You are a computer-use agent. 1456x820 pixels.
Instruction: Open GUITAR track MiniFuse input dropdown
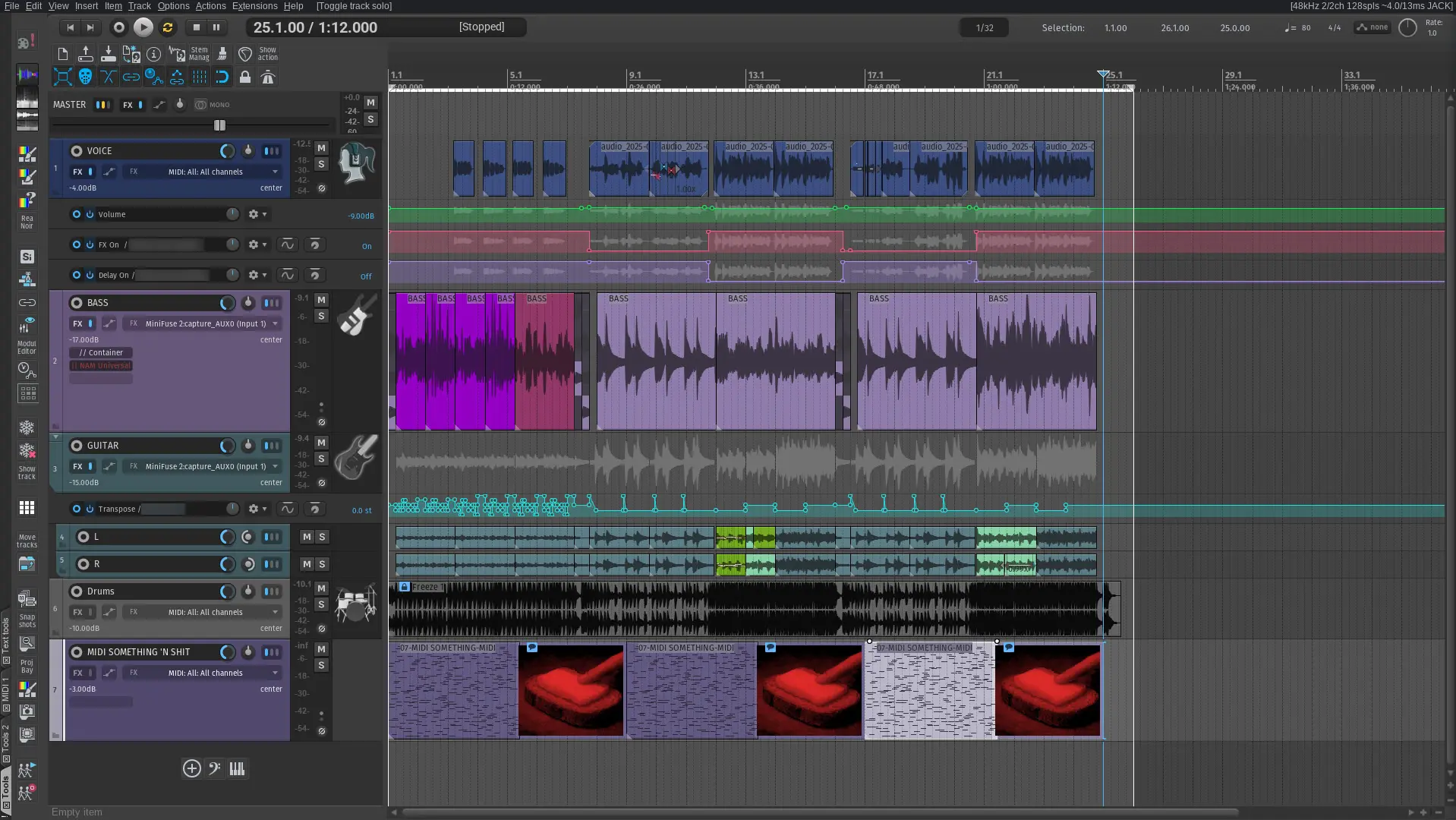(275, 467)
